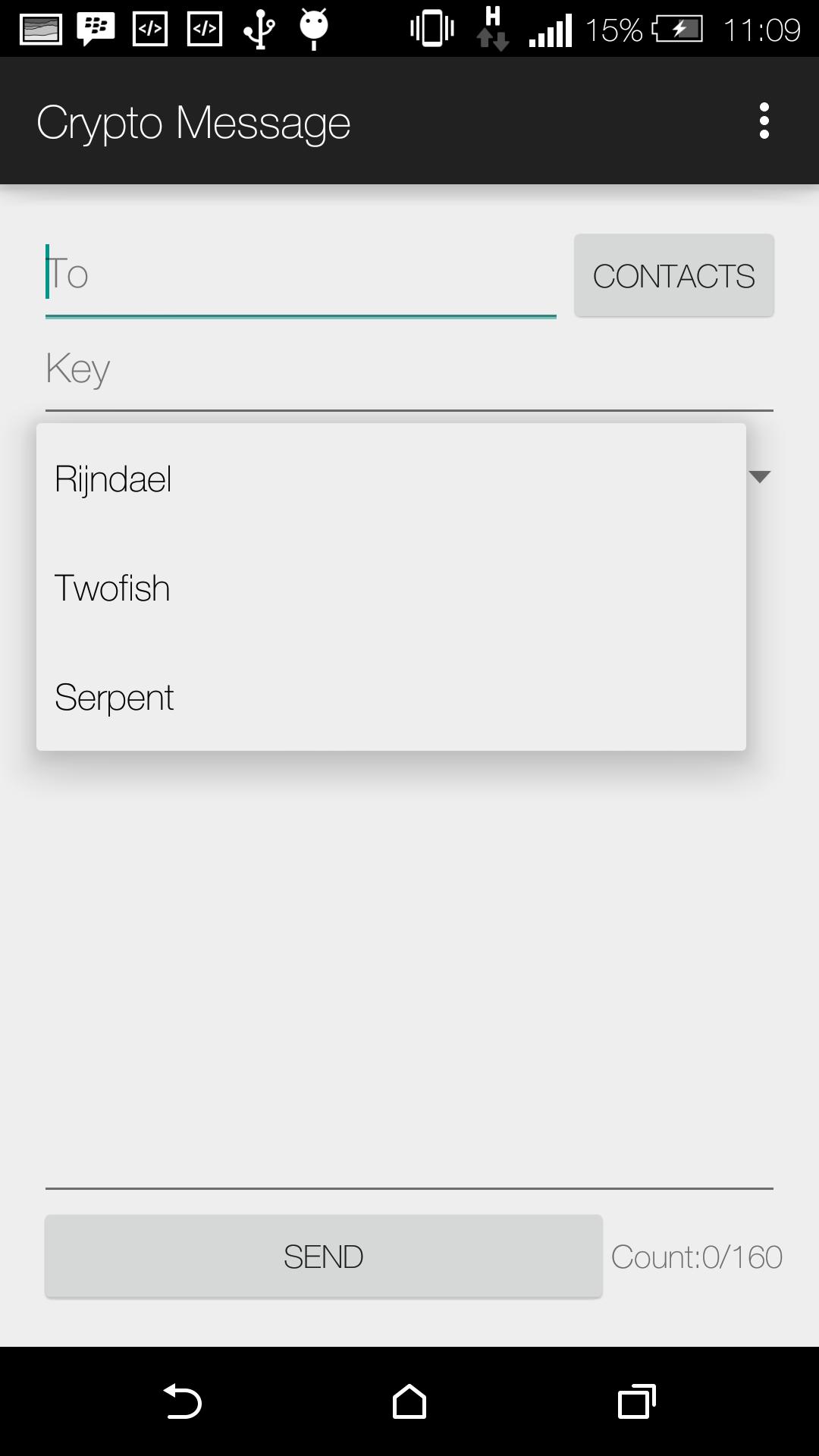Tap the vibrate mode status icon

coord(431,29)
